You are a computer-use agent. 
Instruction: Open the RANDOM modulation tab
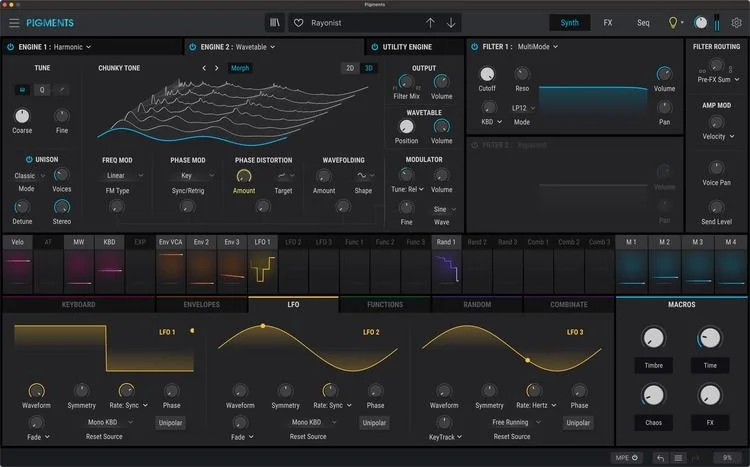click(477, 304)
